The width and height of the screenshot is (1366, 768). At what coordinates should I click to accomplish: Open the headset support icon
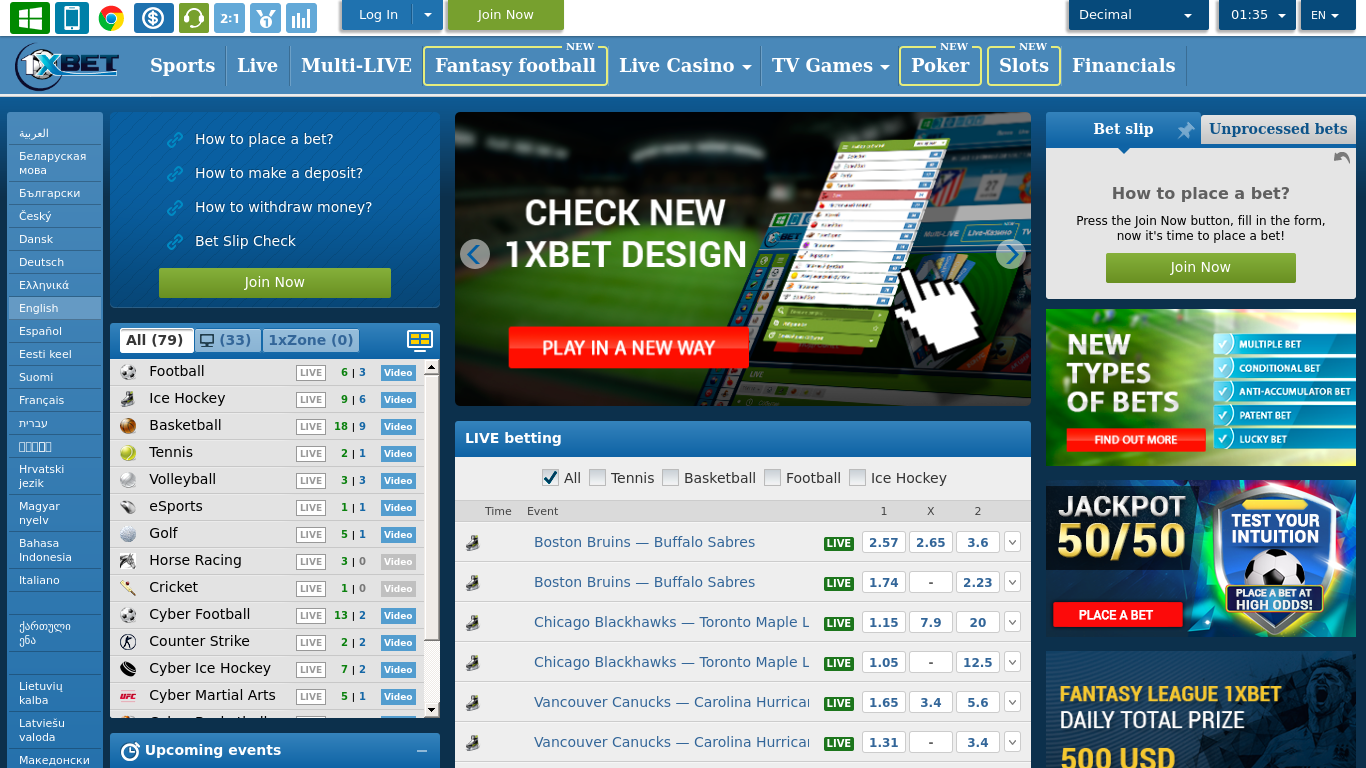(x=194, y=17)
